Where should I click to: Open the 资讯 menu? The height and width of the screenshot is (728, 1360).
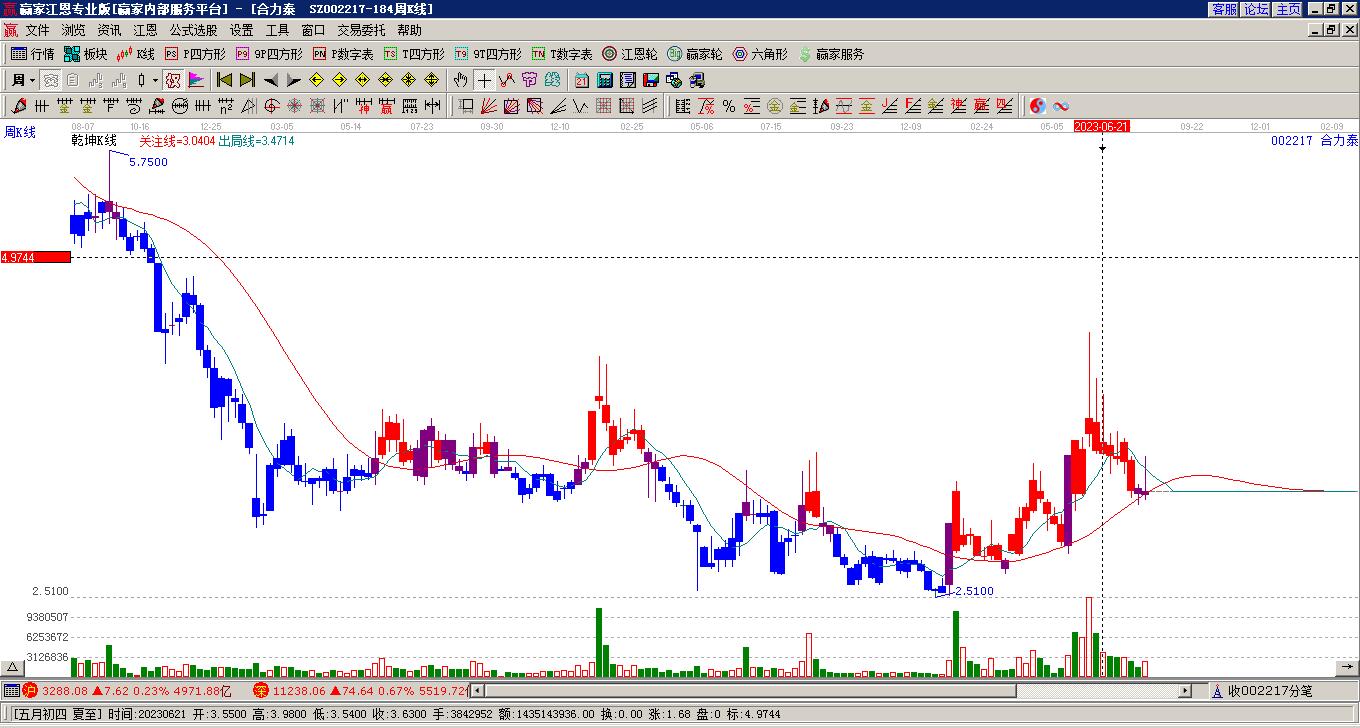pos(109,30)
